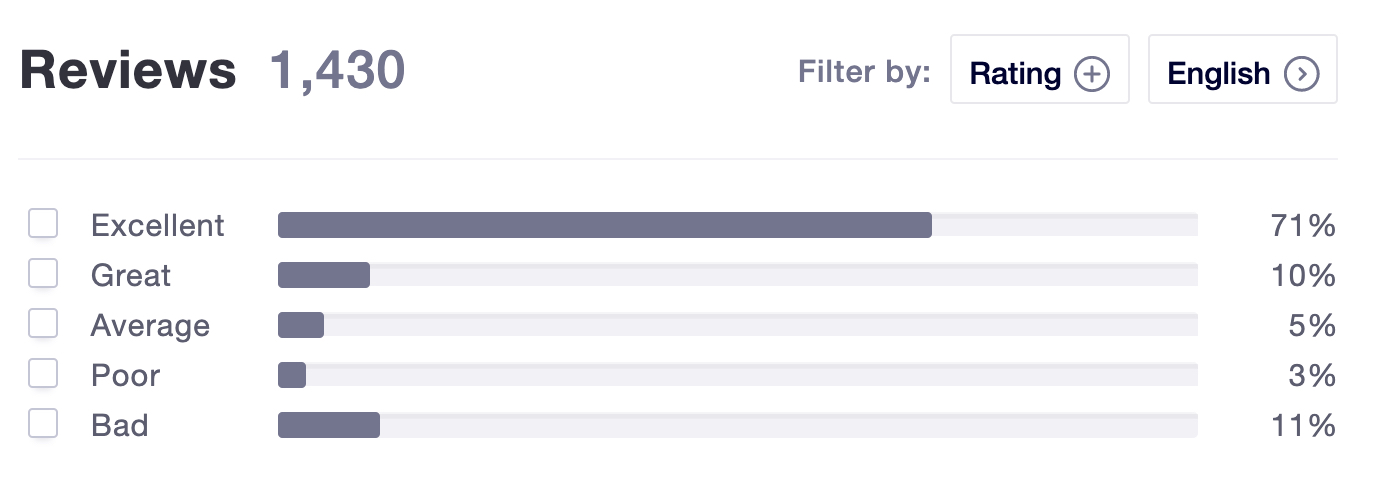
Task: Open the Rating filter dropdown
Action: pyautogui.click(x=1040, y=69)
